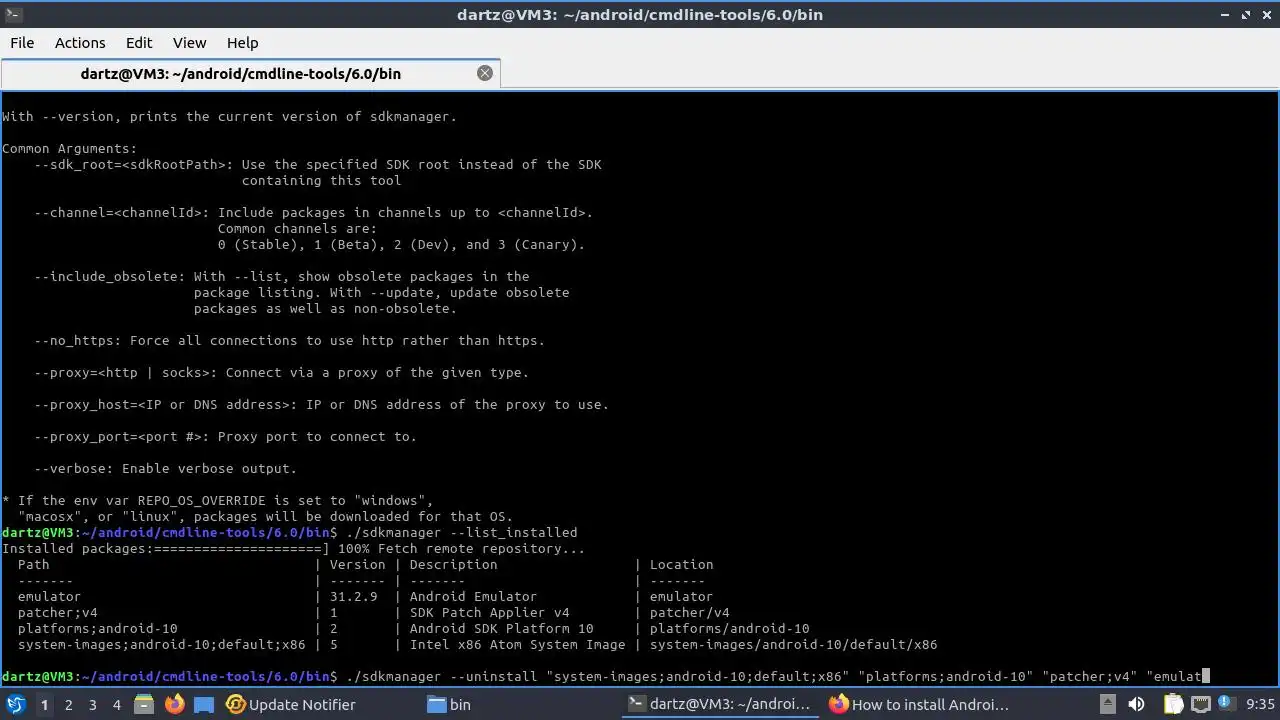
Task: Open the Edit menu
Action: [x=139, y=43]
